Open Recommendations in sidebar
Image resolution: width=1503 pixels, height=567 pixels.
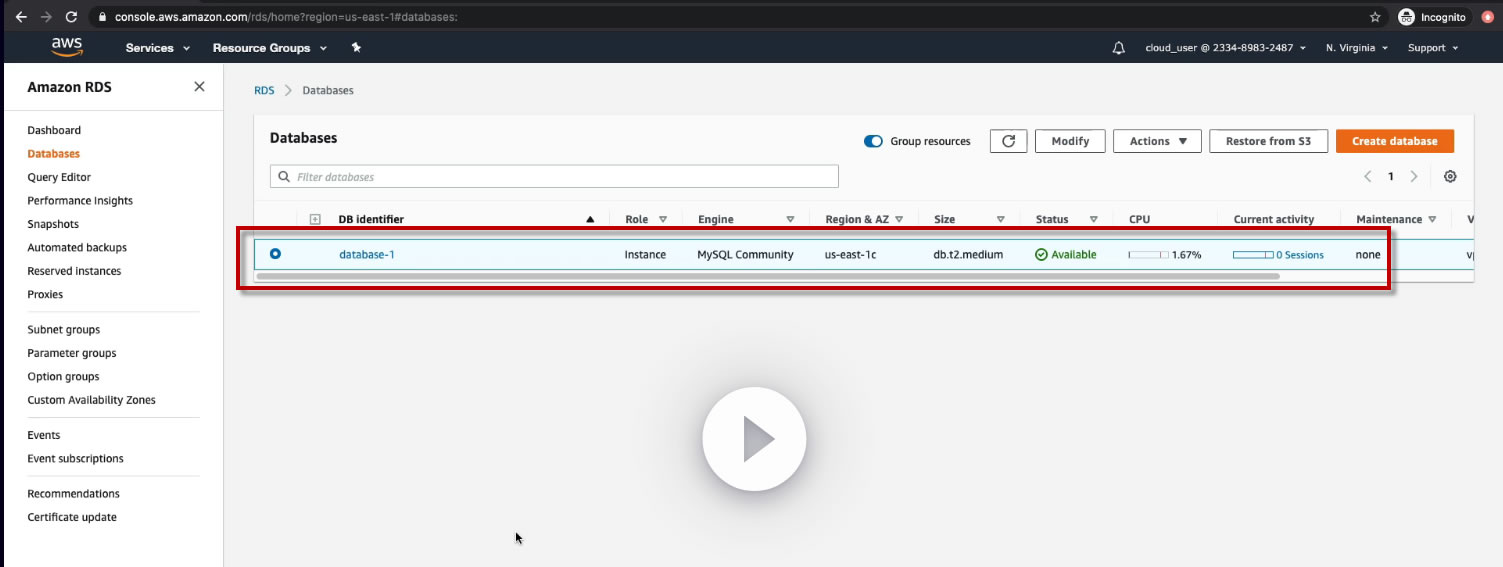[73, 494]
